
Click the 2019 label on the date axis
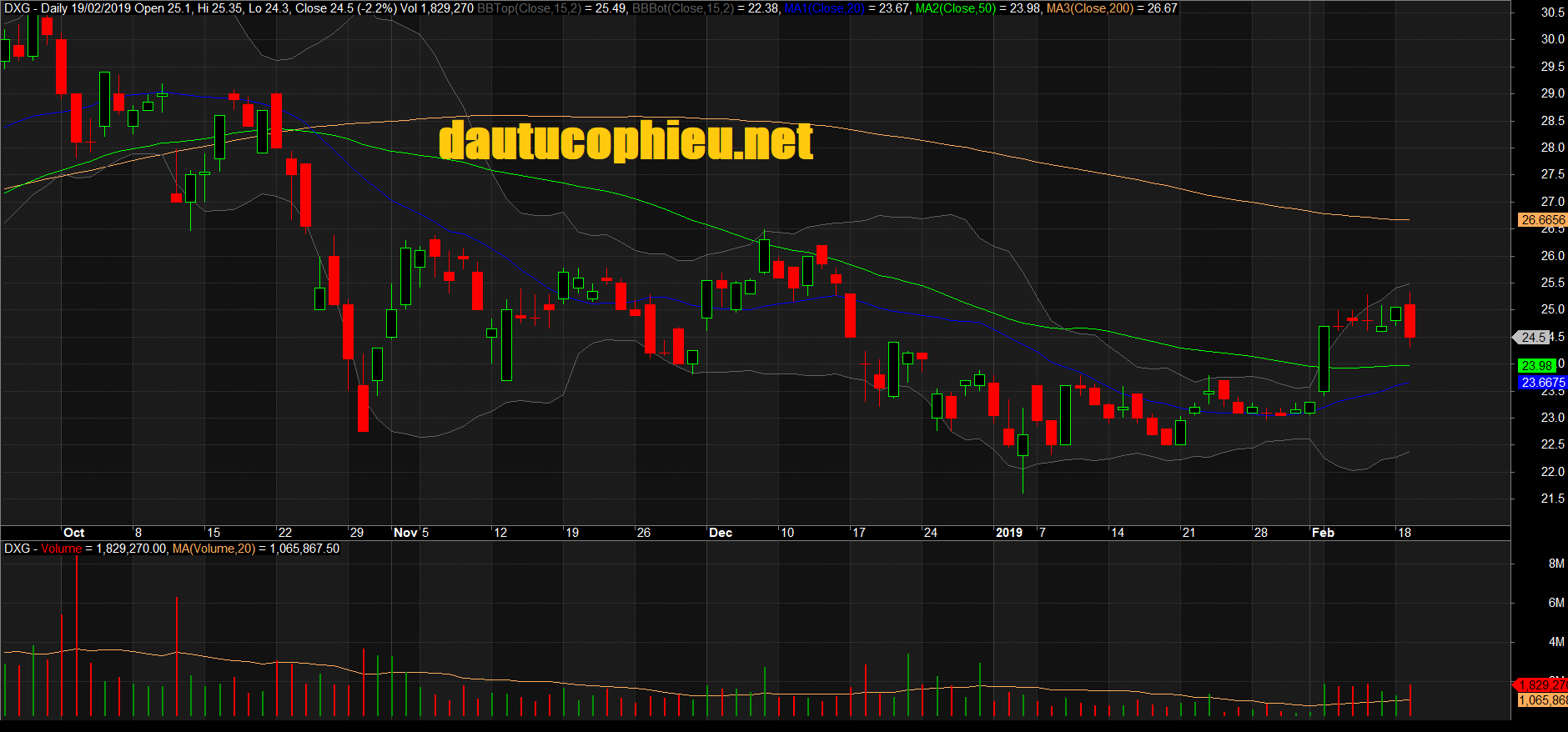point(1008,533)
